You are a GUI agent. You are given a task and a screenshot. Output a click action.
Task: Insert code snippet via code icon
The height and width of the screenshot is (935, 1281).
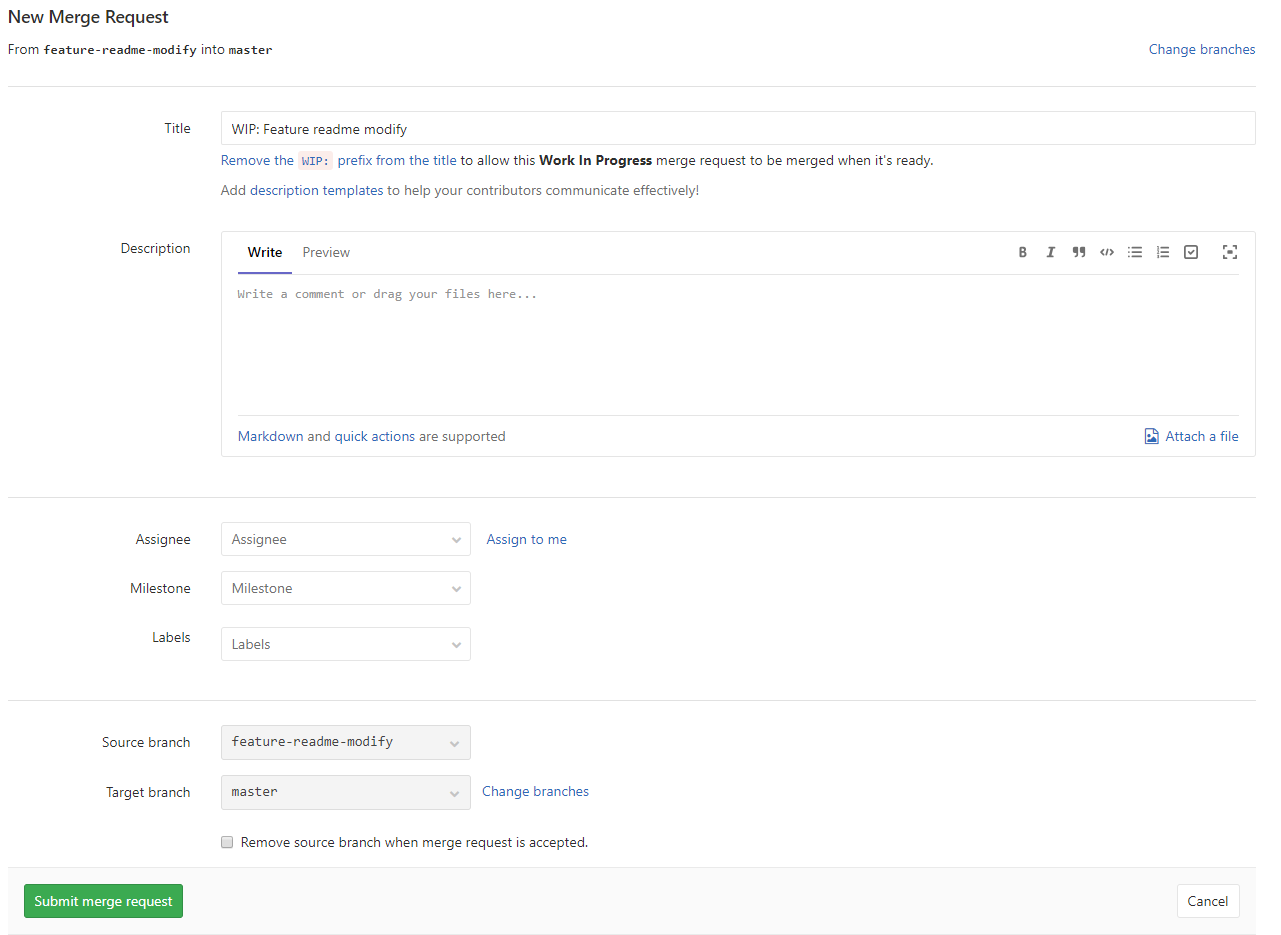(1107, 252)
